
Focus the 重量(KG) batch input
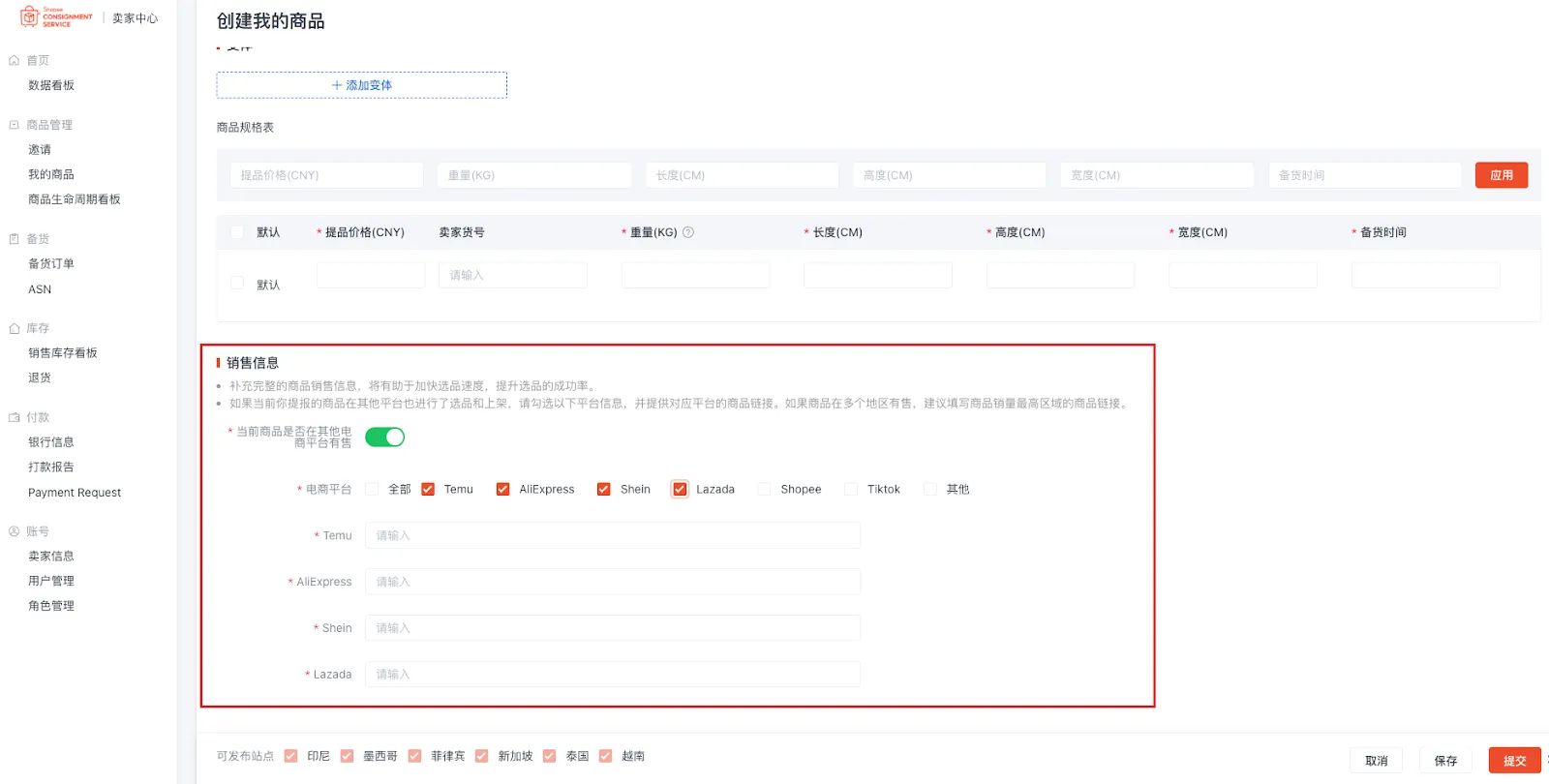(534, 175)
